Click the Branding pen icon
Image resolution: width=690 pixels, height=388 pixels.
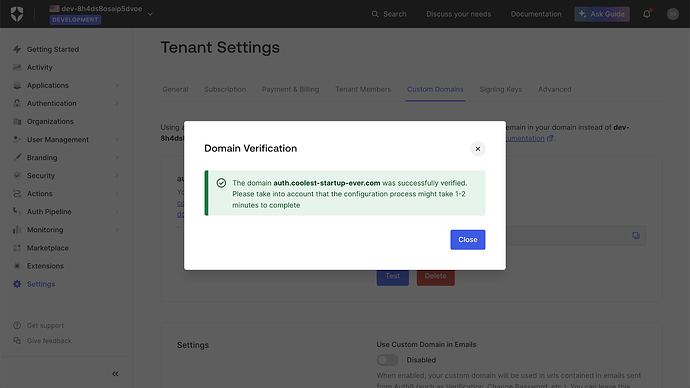17,157
